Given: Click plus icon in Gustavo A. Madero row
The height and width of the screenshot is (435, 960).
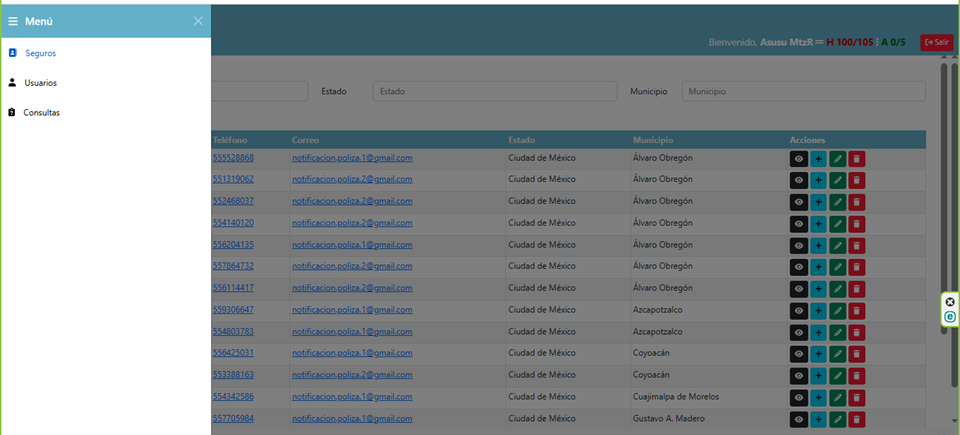Looking at the screenshot, I should coord(818,419).
